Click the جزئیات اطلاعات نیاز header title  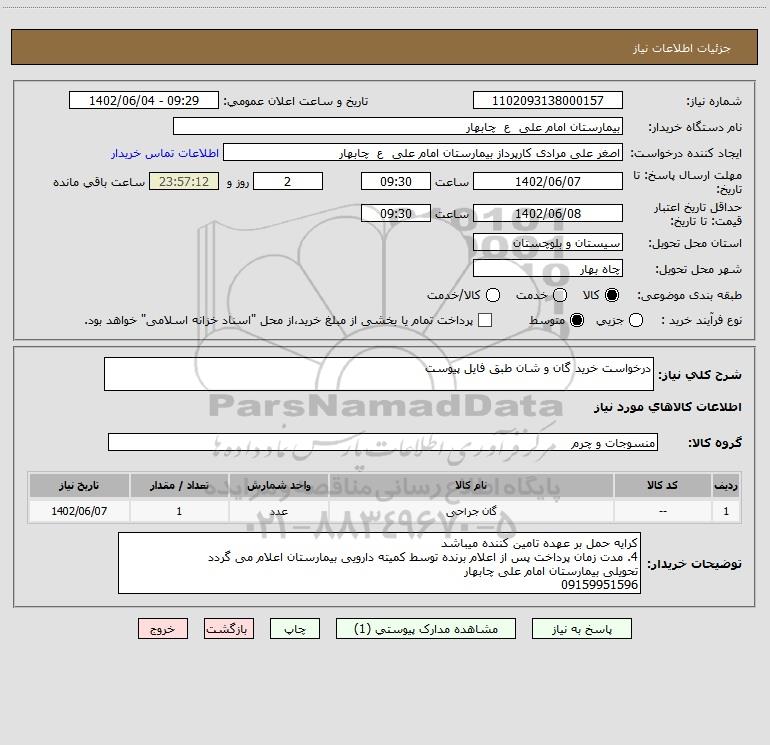(682, 48)
